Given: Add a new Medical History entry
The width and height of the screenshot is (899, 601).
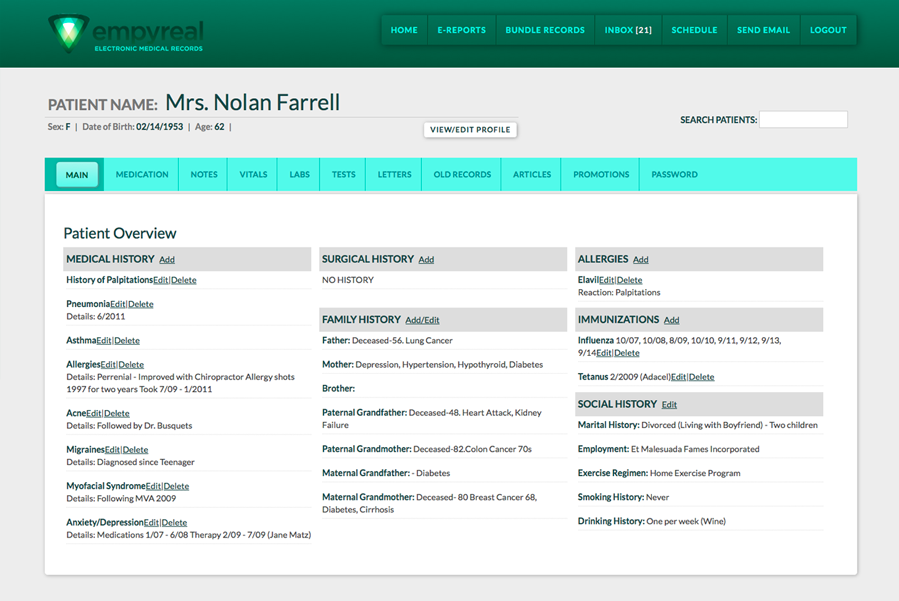Looking at the screenshot, I should click(x=167, y=260).
